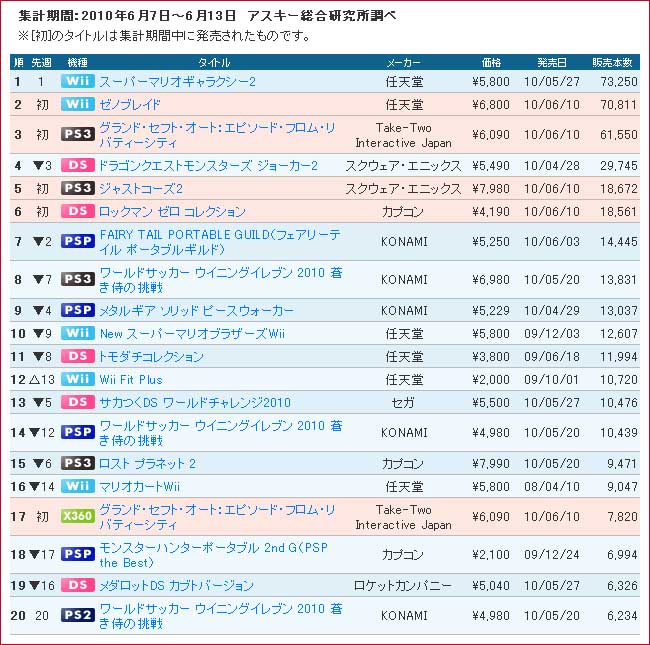
Task: Click the PSP icon beside メタルギア ソリッド ピースウォーカー
Action: pyautogui.click(x=78, y=310)
